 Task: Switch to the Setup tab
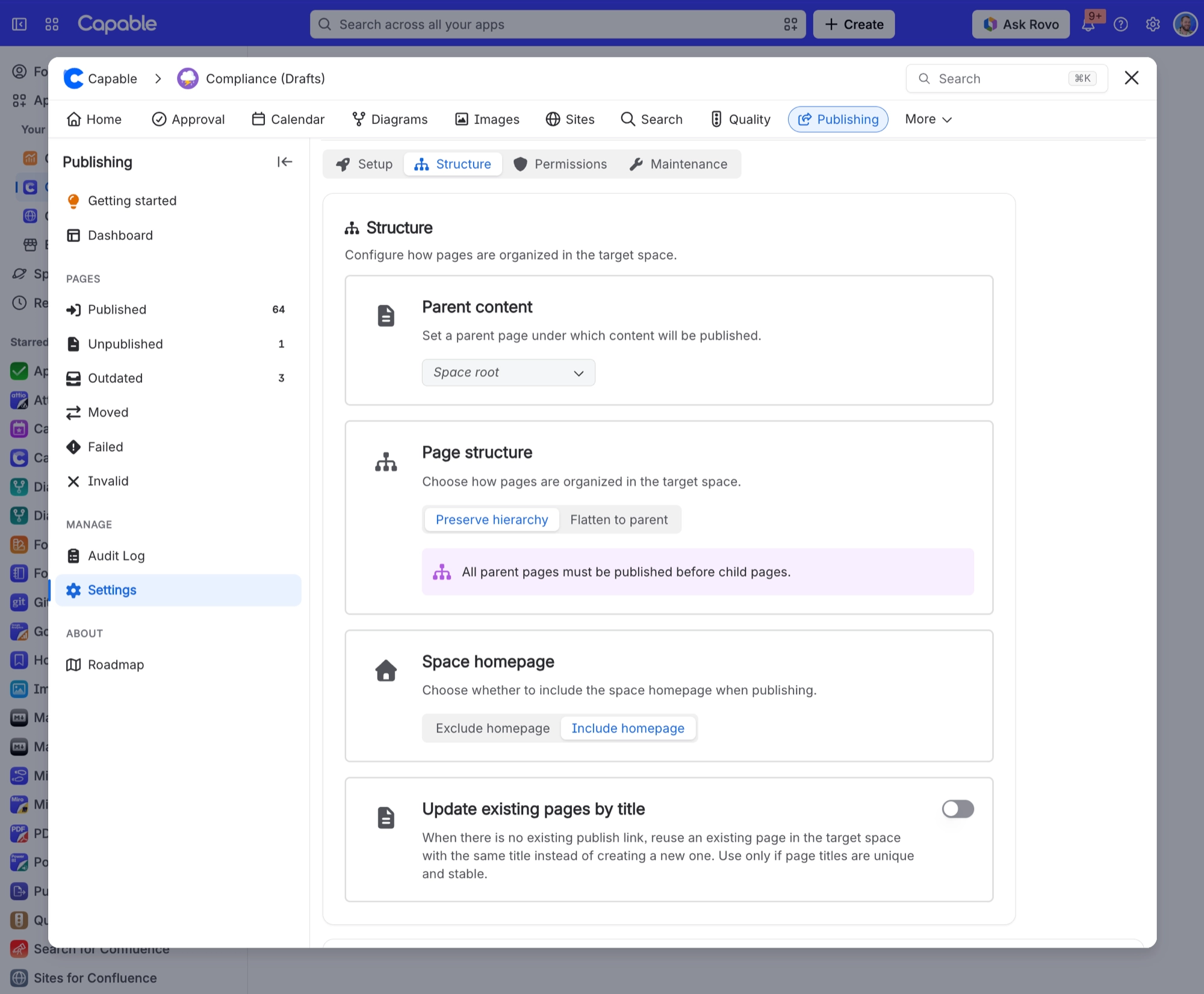coord(365,164)
